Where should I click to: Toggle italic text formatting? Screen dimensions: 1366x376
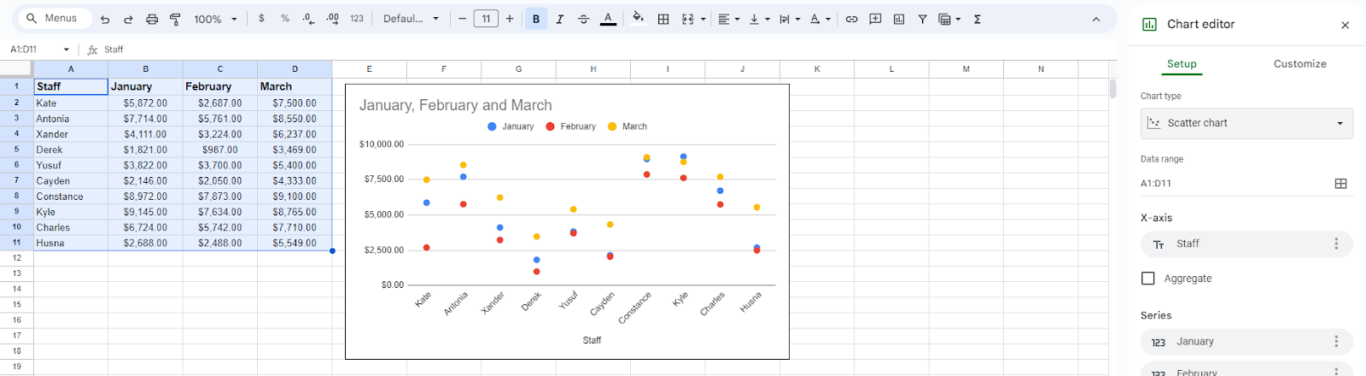(x=560, y=19)
